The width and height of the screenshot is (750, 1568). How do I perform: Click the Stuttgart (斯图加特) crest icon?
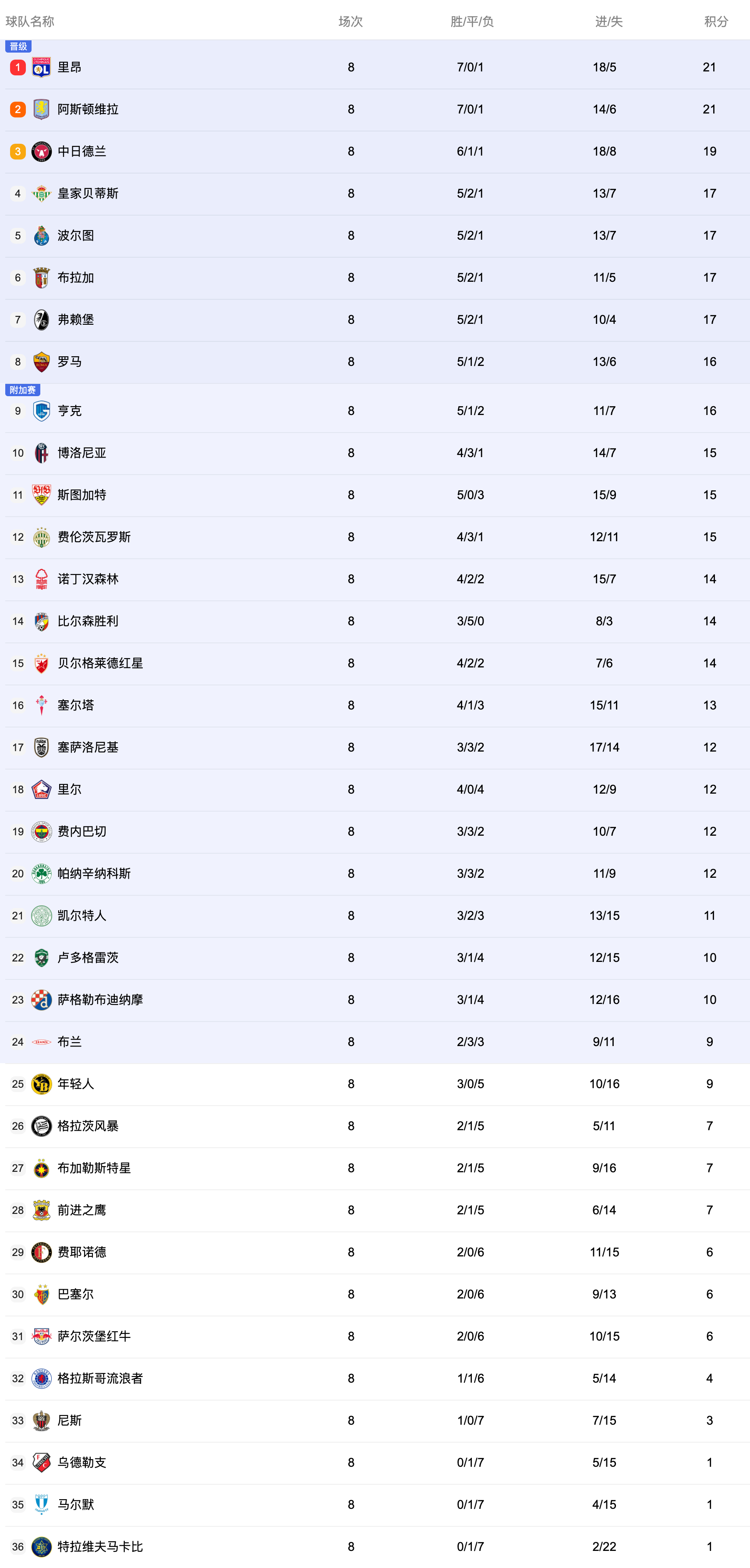coord(41,496)
